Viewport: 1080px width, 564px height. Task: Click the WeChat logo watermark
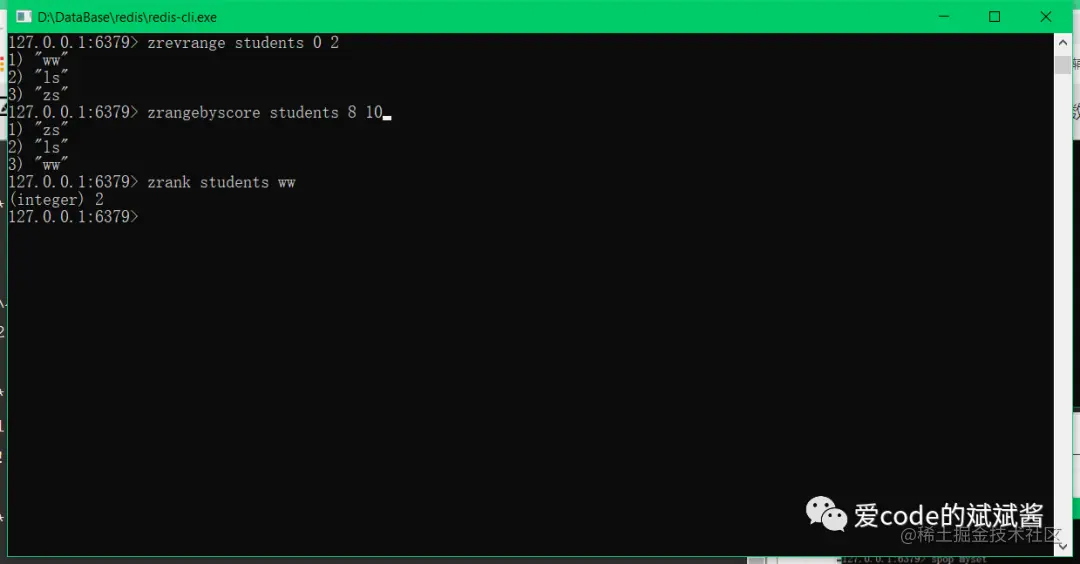point(826,514)
